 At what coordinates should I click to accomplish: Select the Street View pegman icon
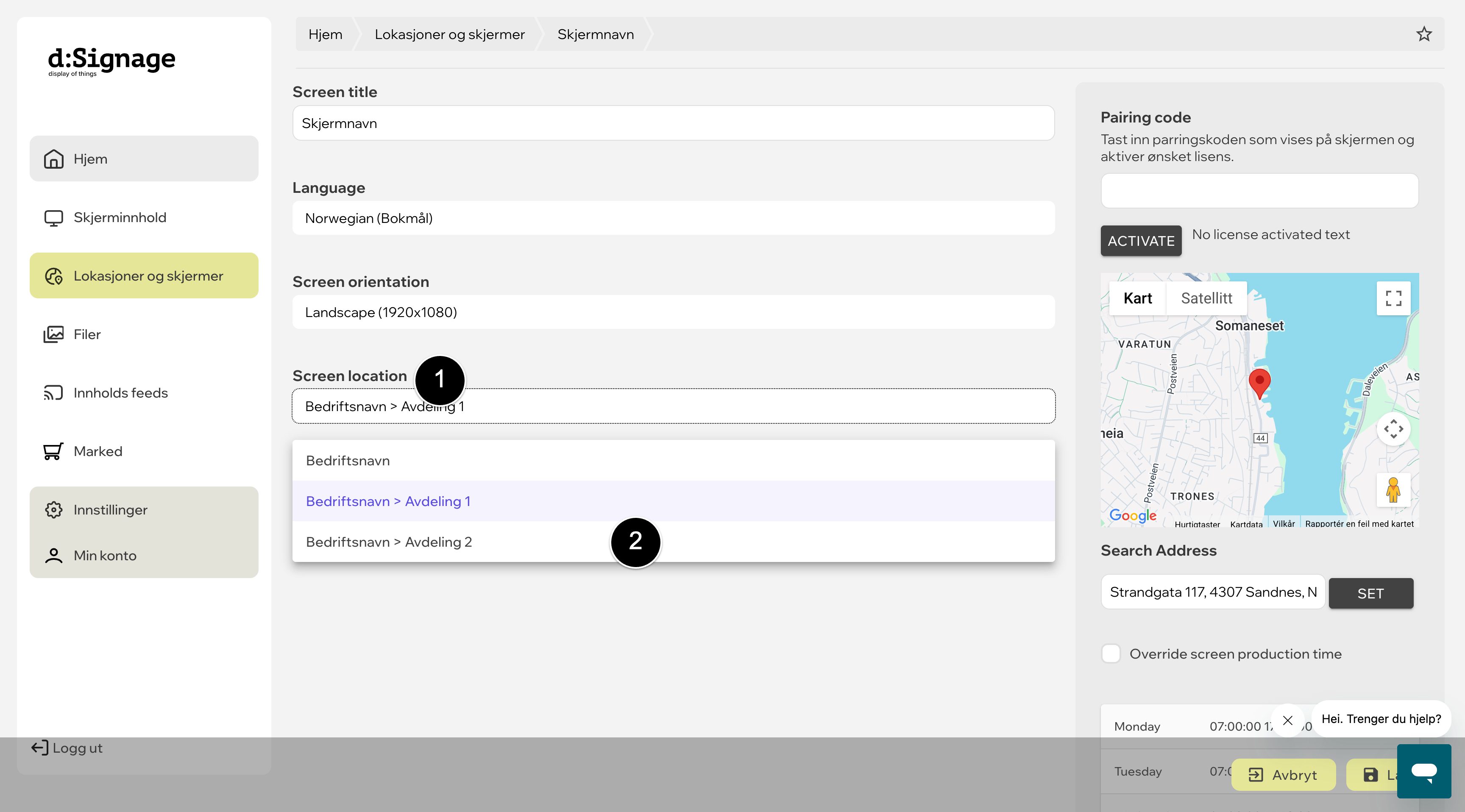(1393, 489)
